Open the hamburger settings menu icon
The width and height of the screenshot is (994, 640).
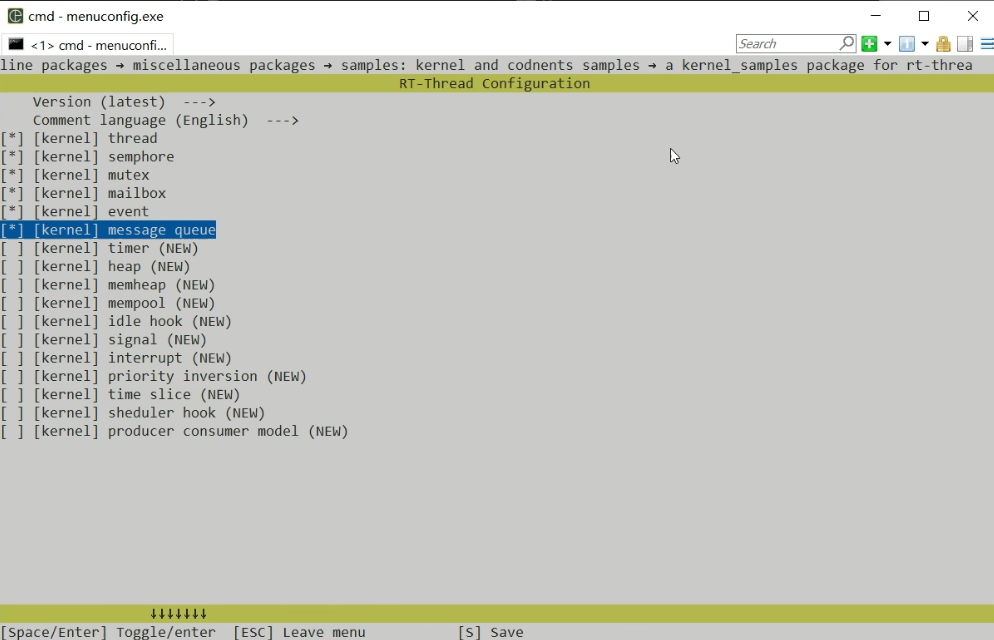tap(987, 44)
